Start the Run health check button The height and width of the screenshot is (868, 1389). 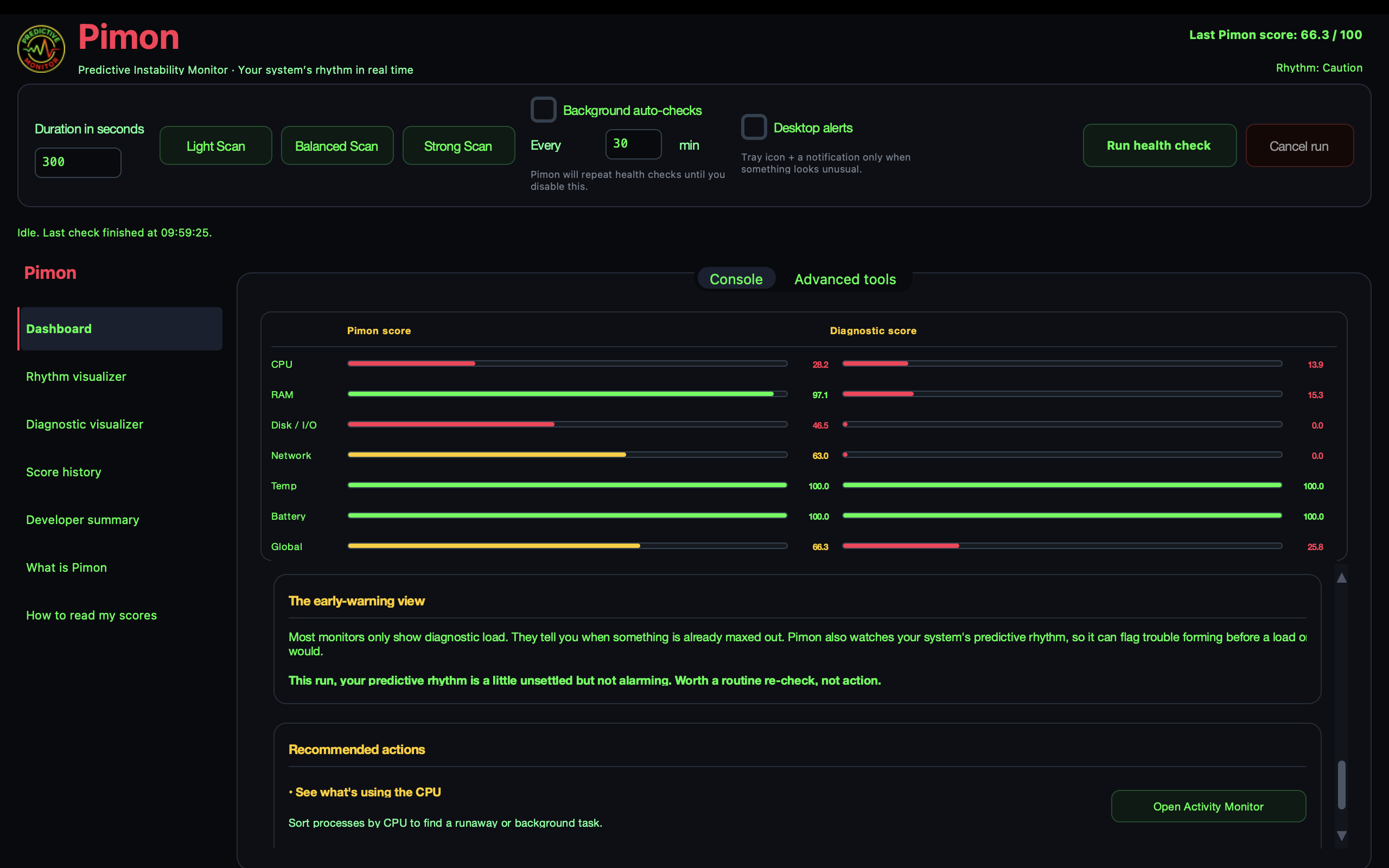point(1159,146)
